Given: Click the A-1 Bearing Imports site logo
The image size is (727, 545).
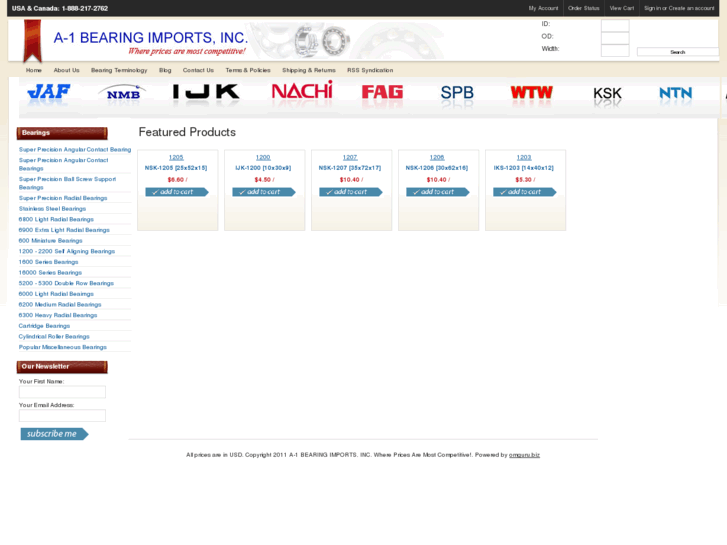Looking at the screenshot, I should pos(150,42).
